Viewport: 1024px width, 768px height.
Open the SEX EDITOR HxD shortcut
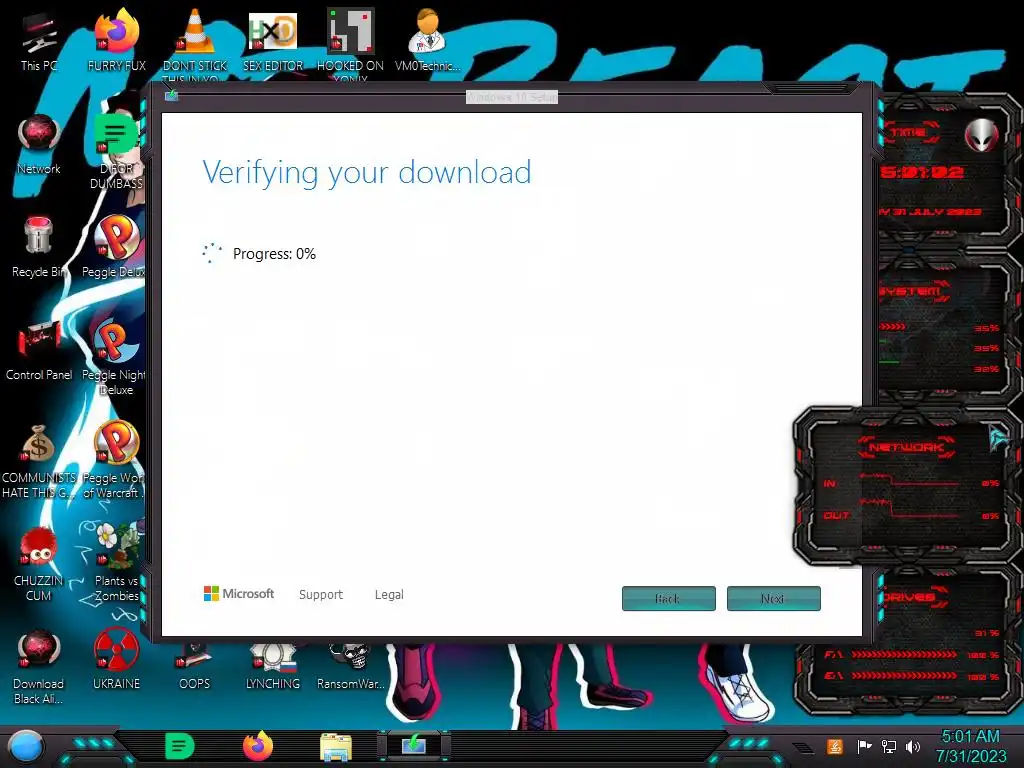pos(273,41)
